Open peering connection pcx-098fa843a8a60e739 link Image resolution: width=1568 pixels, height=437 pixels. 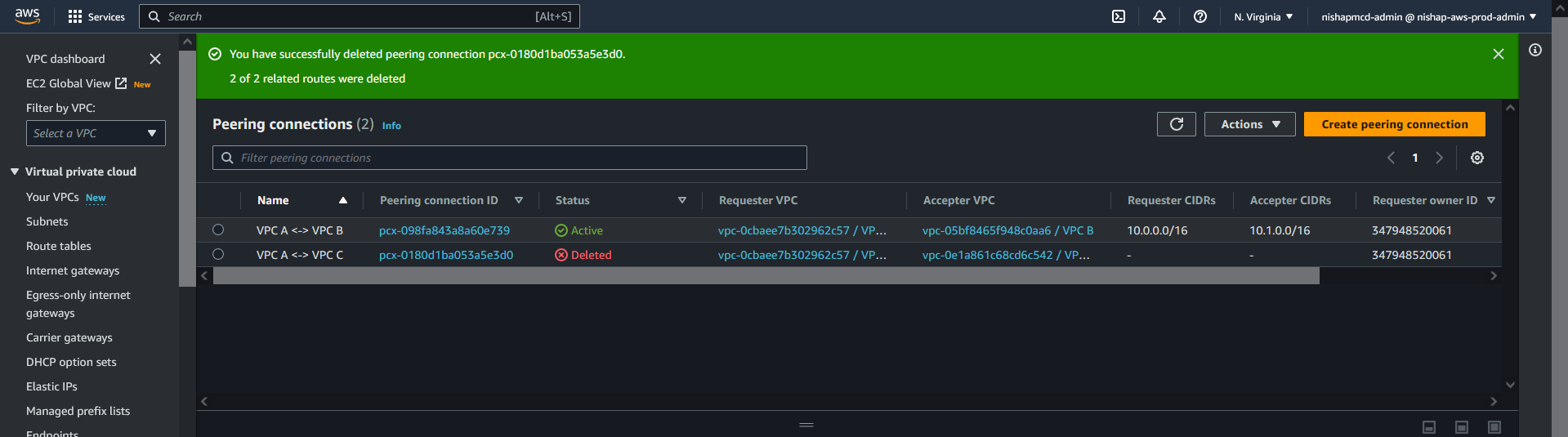[444, 230]
